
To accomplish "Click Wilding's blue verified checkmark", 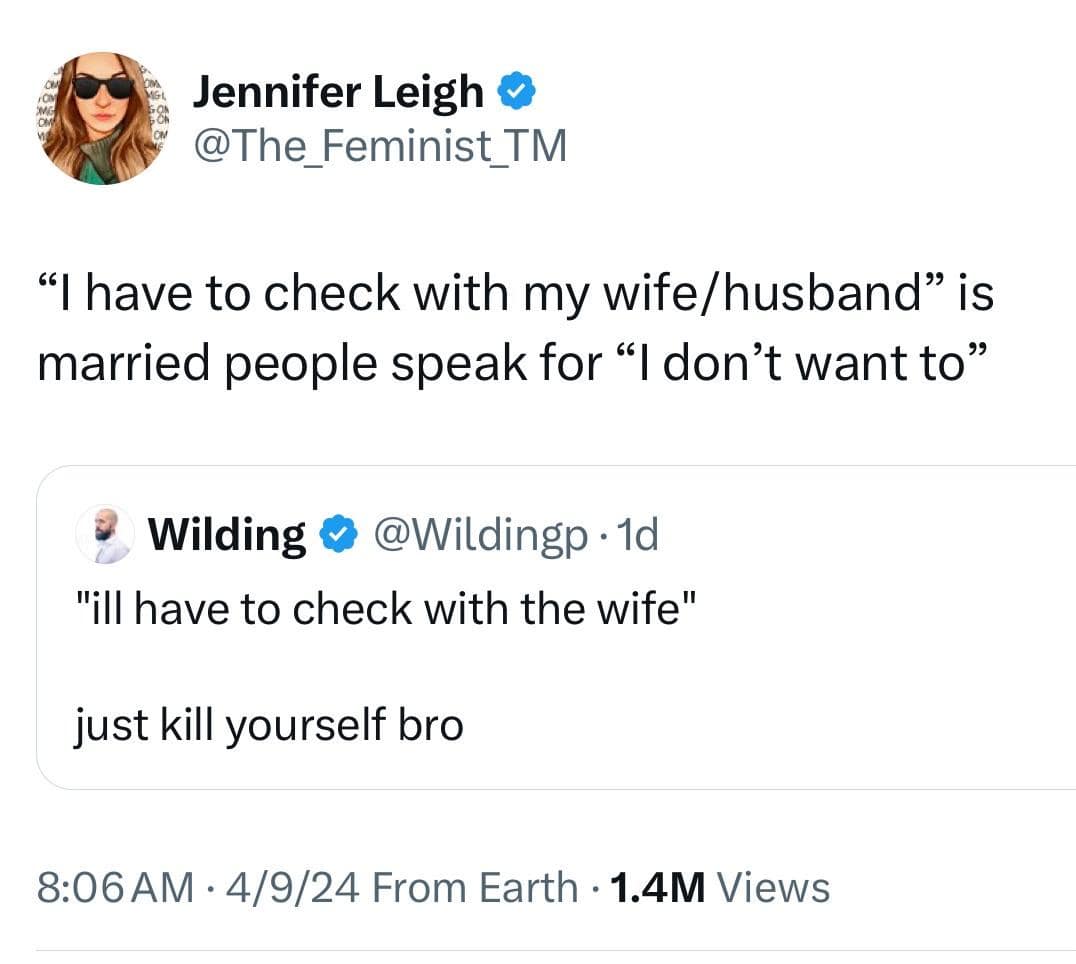I will pyautogui.click(x=340, y=533).
